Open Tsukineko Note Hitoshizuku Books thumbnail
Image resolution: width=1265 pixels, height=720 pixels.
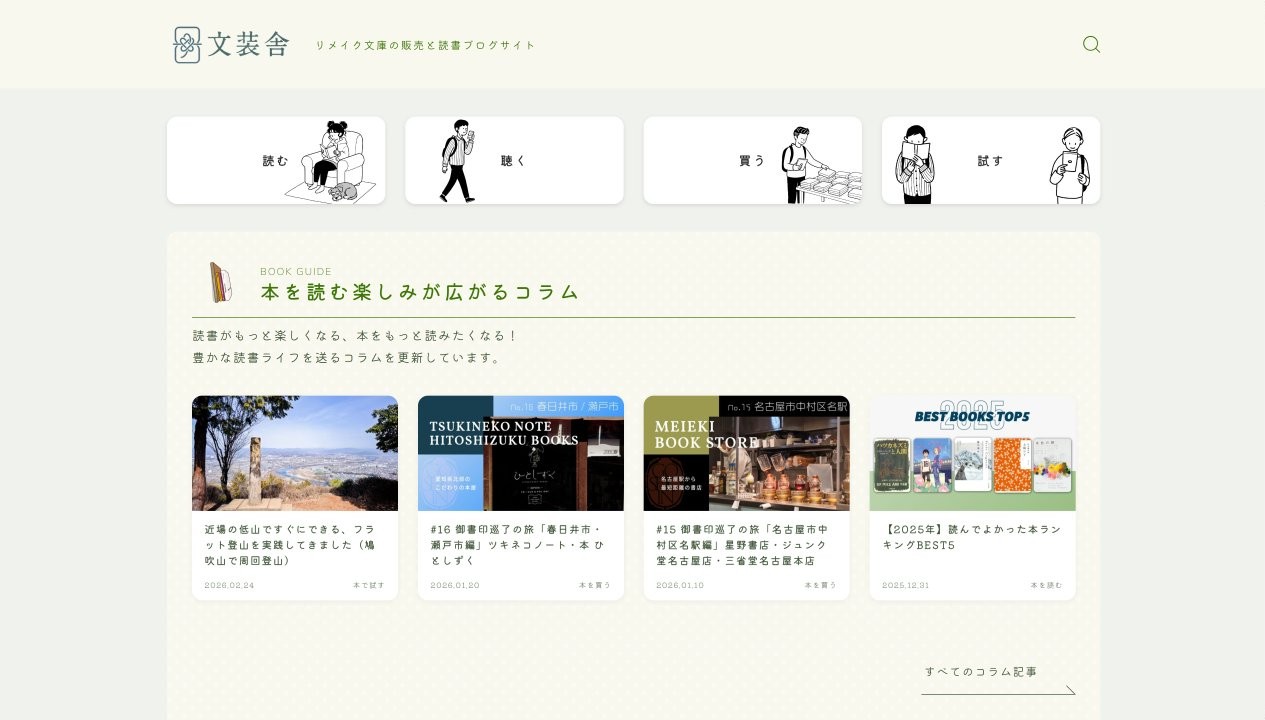click(521, 453)
